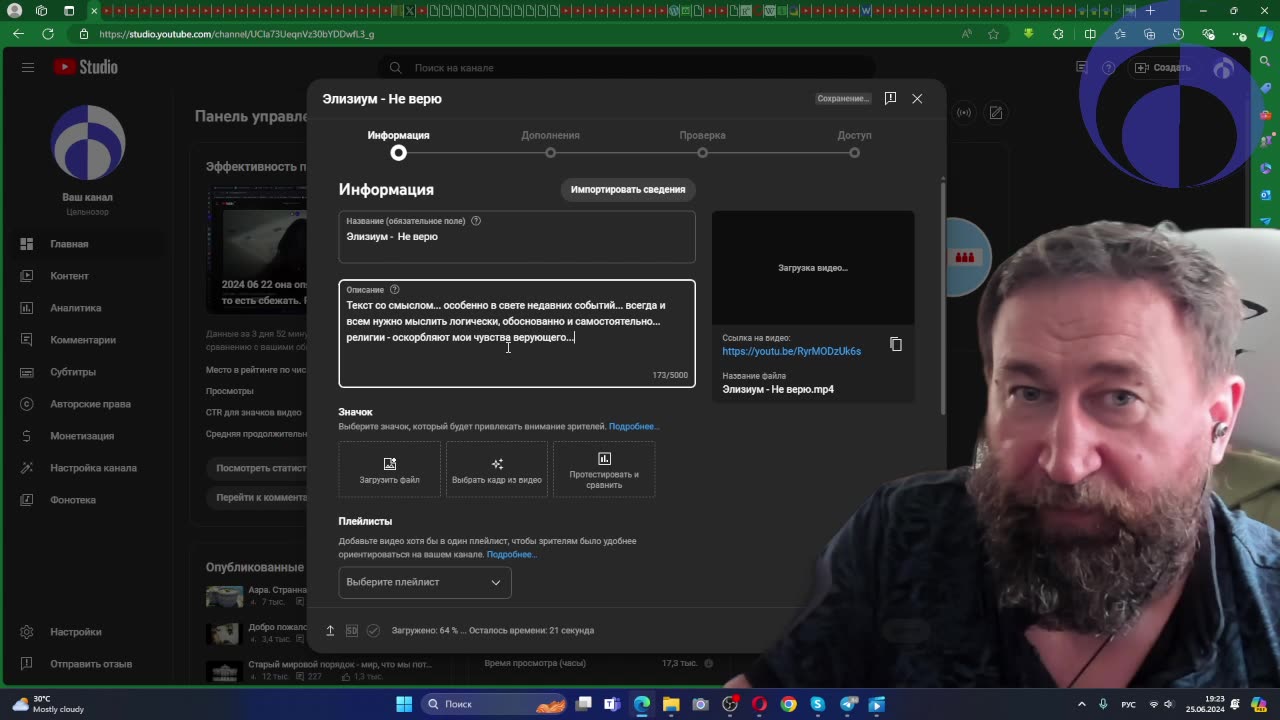The width and height of the screenshot is (1280, 720).
Task: Go to the Проверка step
Action: 702,144
